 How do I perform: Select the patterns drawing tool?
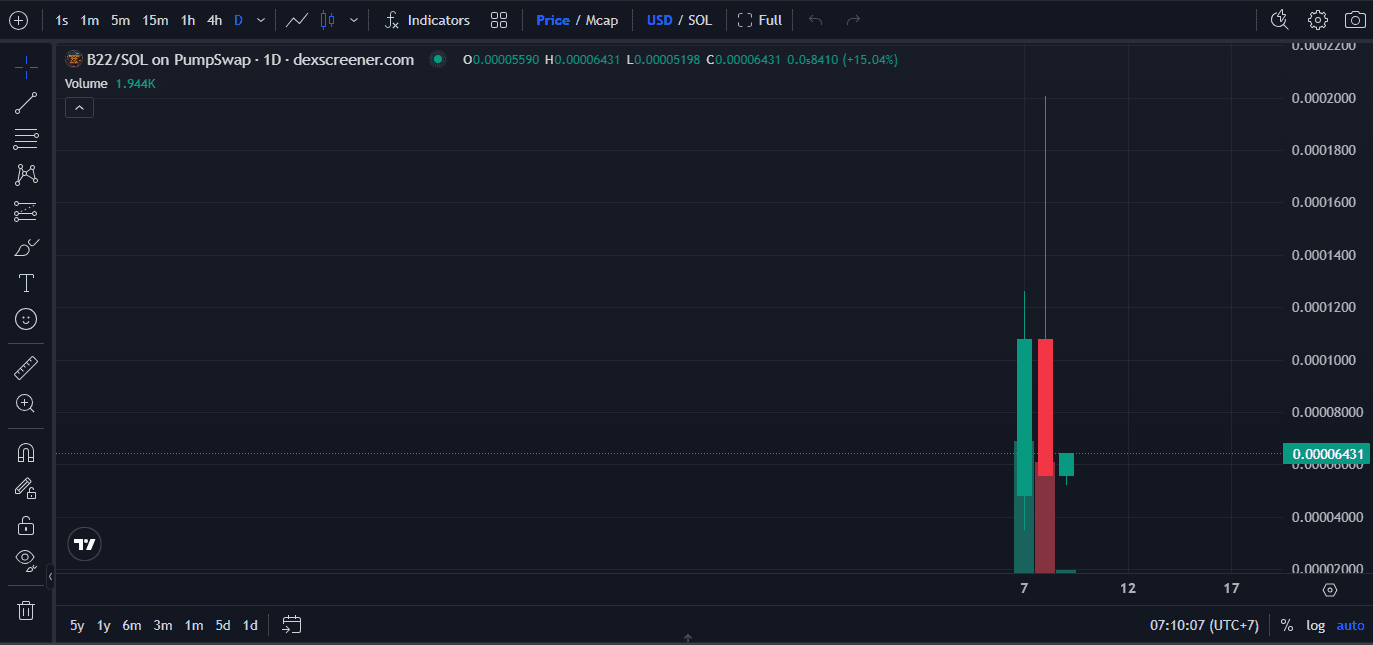pos(26,175)
